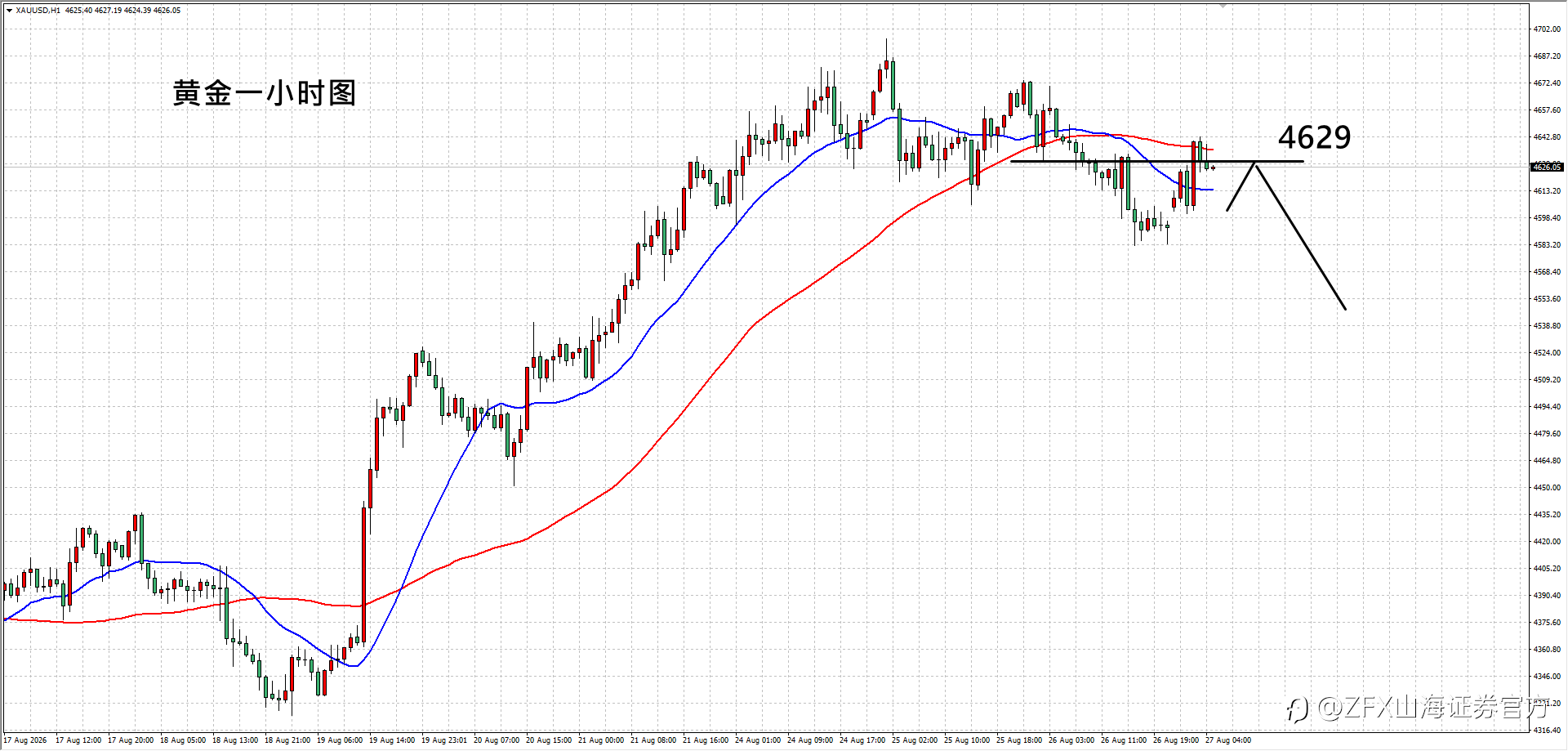
Task: Click the 24 Aug 09:00 time axis label
Action: [810, 740]
